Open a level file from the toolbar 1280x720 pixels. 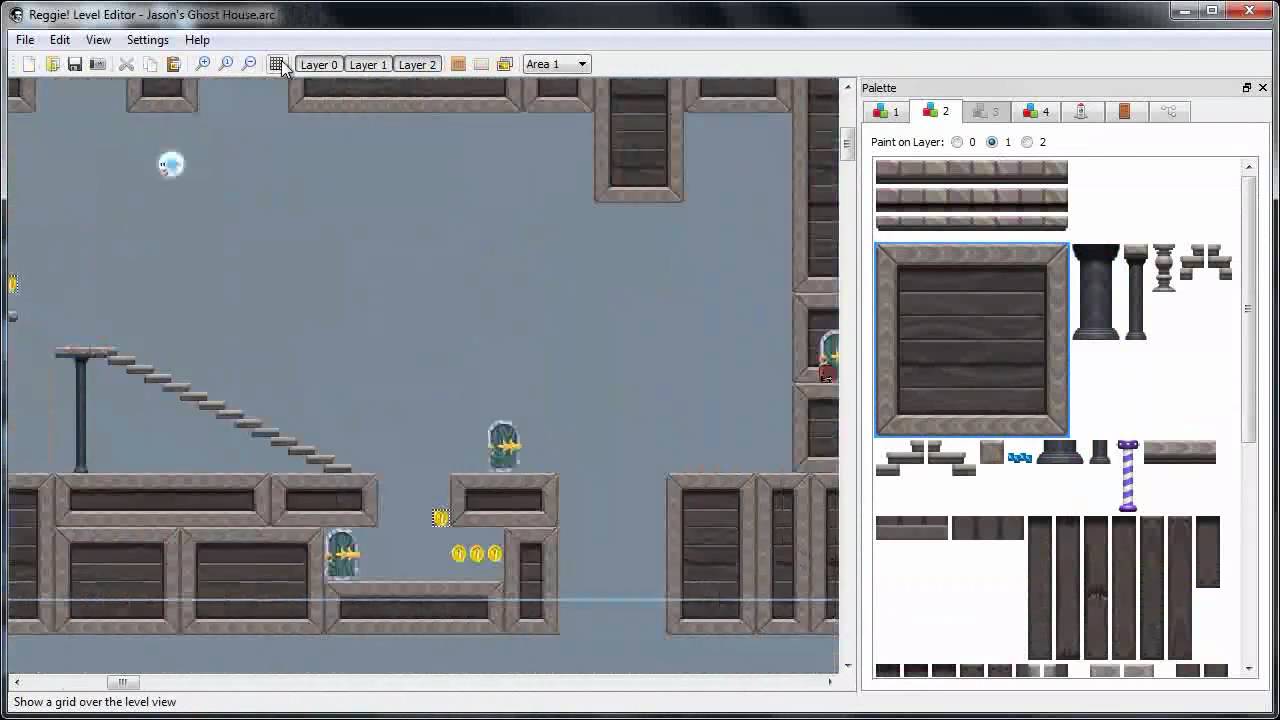click(52, 64)
